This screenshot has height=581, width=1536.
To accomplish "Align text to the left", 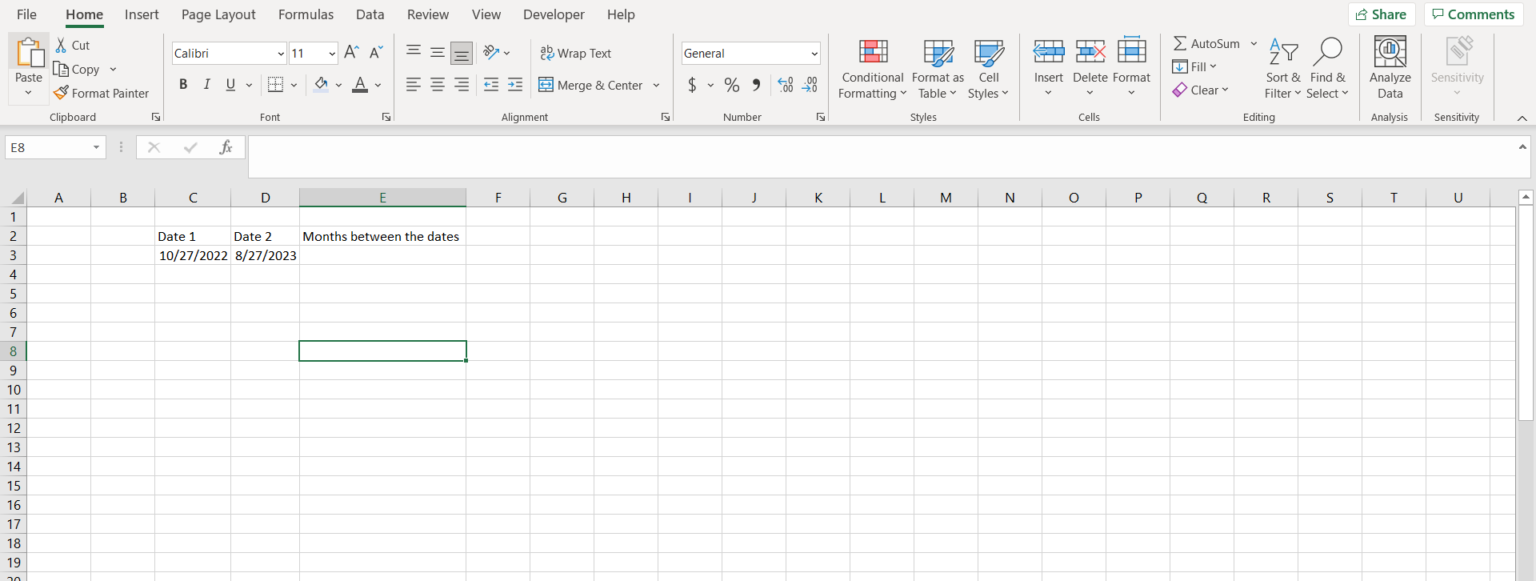I will 413,85.
